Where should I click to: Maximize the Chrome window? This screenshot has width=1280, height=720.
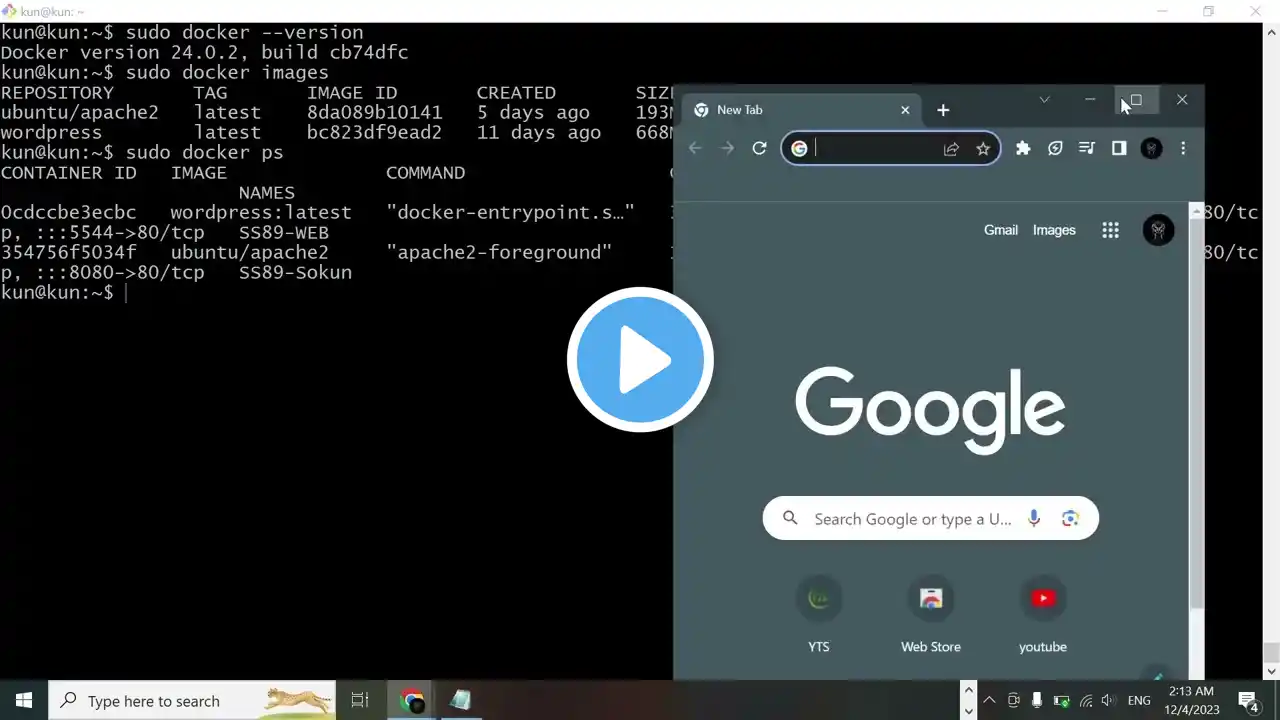(1136, 100)
